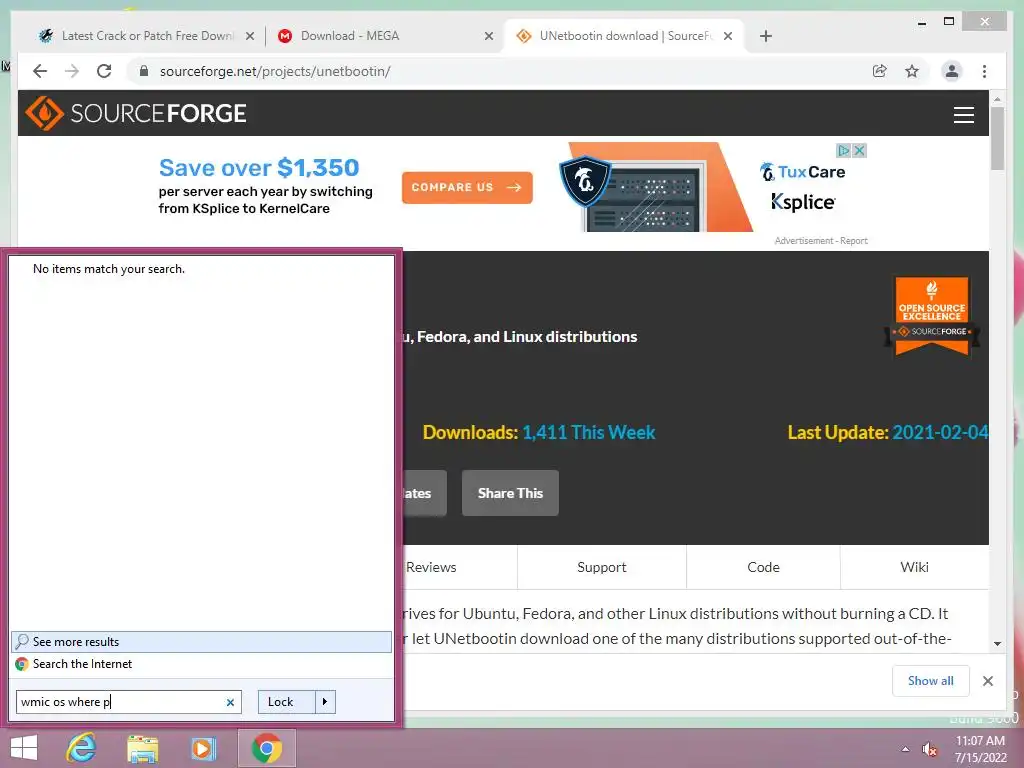Click the TuxCare Ksplice ad logo
Screen dimensions: 1024x768
[803, 187]
